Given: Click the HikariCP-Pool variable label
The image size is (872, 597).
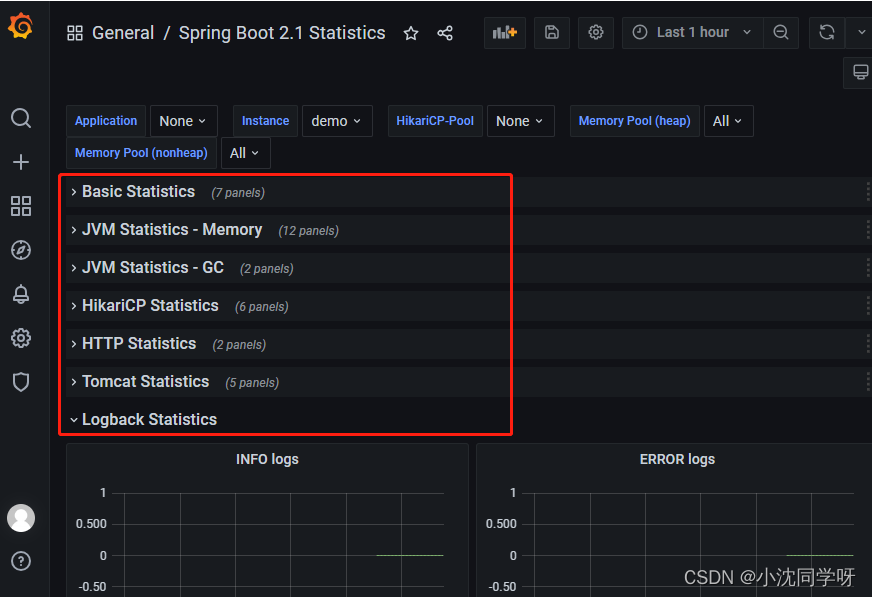Looking at the screenshot, I should click(x=435, y=121).
